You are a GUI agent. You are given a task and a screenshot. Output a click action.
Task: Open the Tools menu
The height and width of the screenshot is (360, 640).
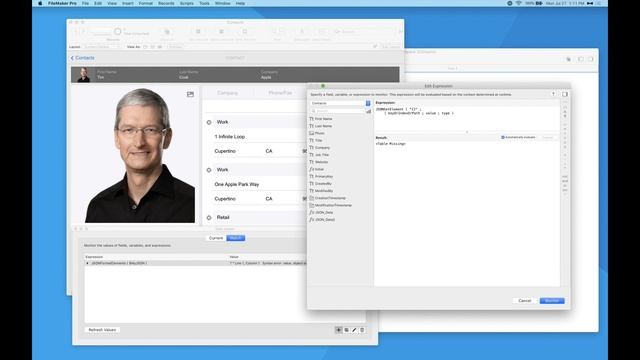click(204, 3)
